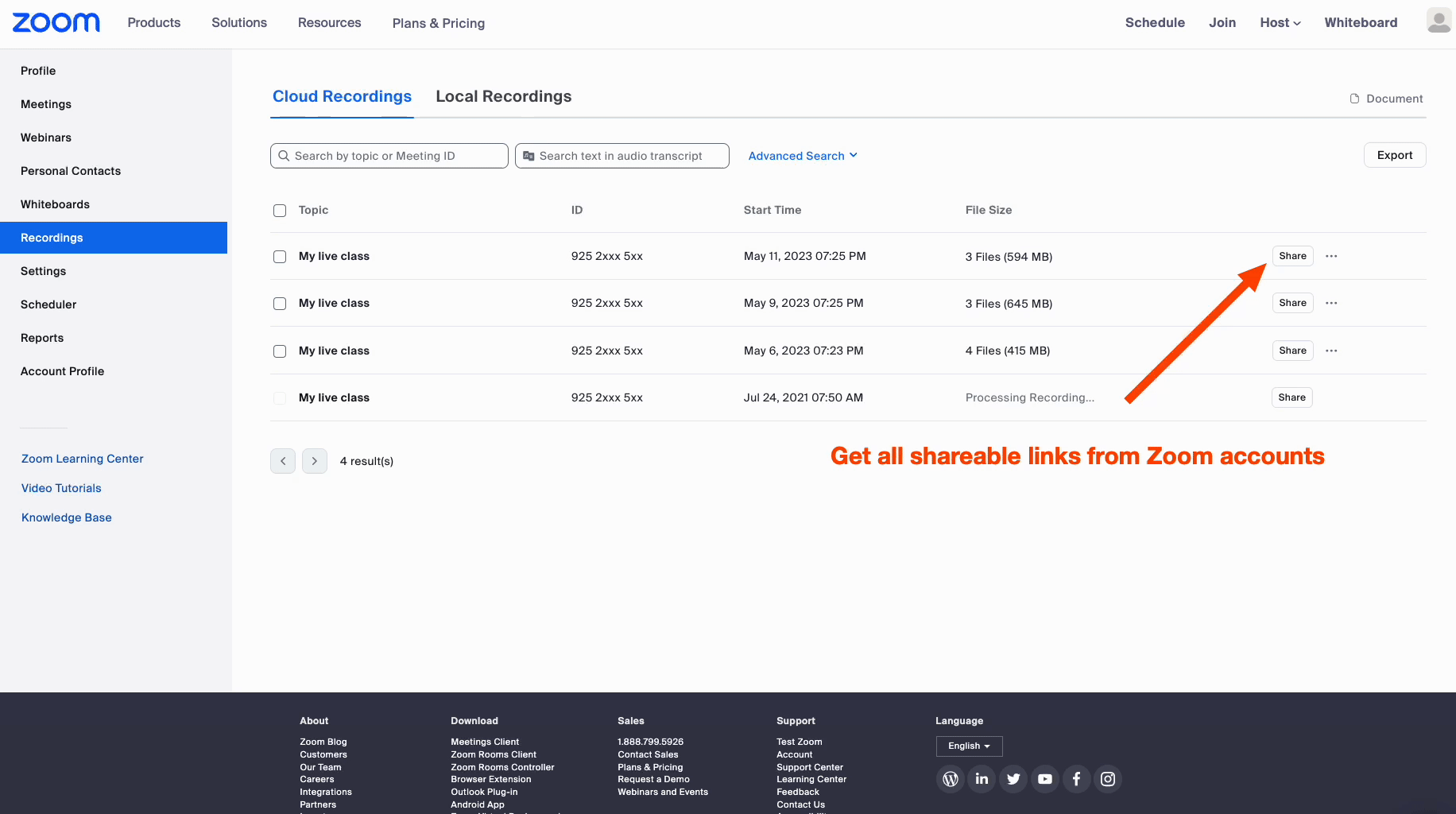Select Recordings in the sidebar
This screenshot has height=814, width=1456.
tap(114, 238)
